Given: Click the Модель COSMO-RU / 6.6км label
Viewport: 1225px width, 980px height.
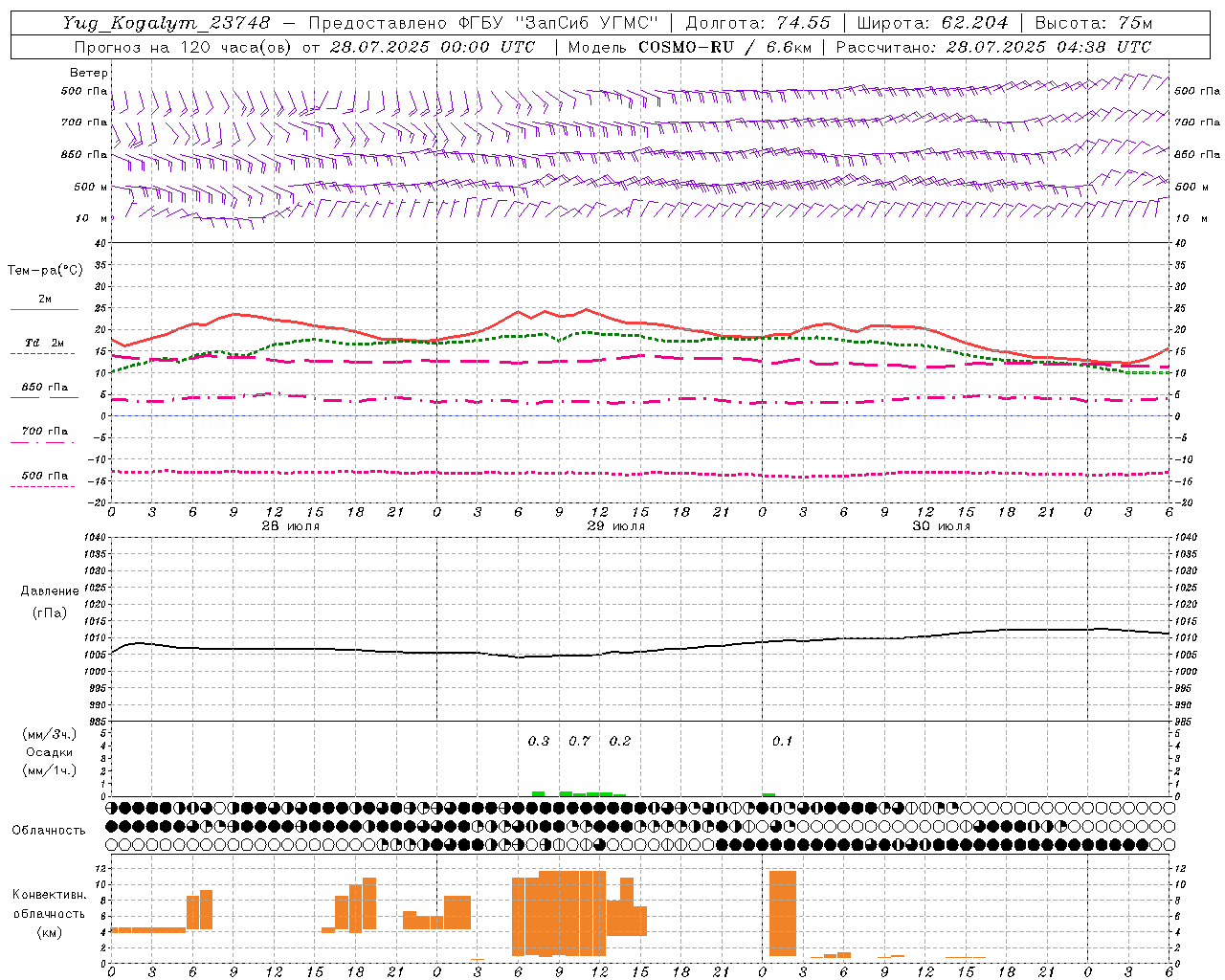Looking at the screenshot, I should click(689, 47).
